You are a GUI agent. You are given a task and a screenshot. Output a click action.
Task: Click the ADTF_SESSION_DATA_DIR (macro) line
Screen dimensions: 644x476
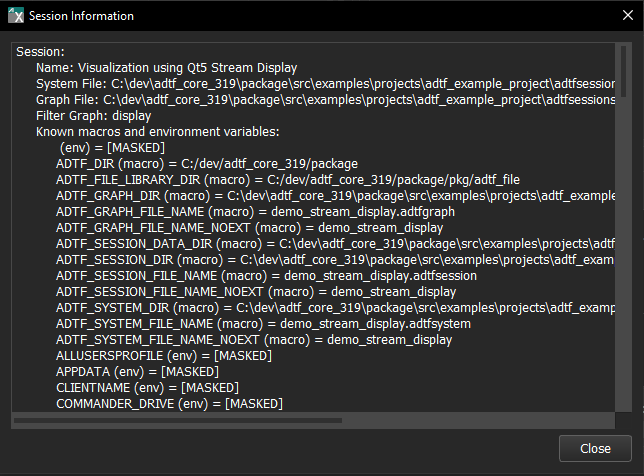point(335,244)
